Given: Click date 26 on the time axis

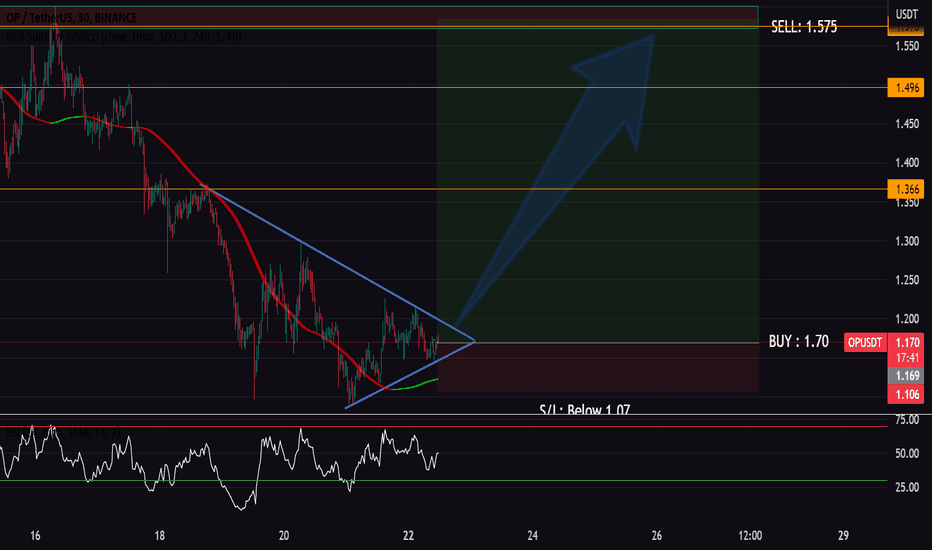Looking at the screenshot, I should [x=656, y=536].
